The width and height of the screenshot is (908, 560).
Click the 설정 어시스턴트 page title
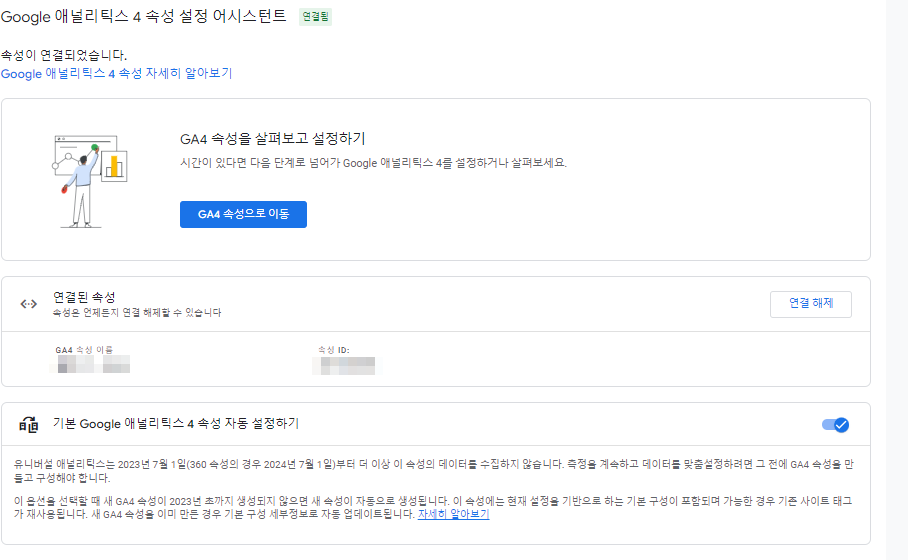point(144,16)
